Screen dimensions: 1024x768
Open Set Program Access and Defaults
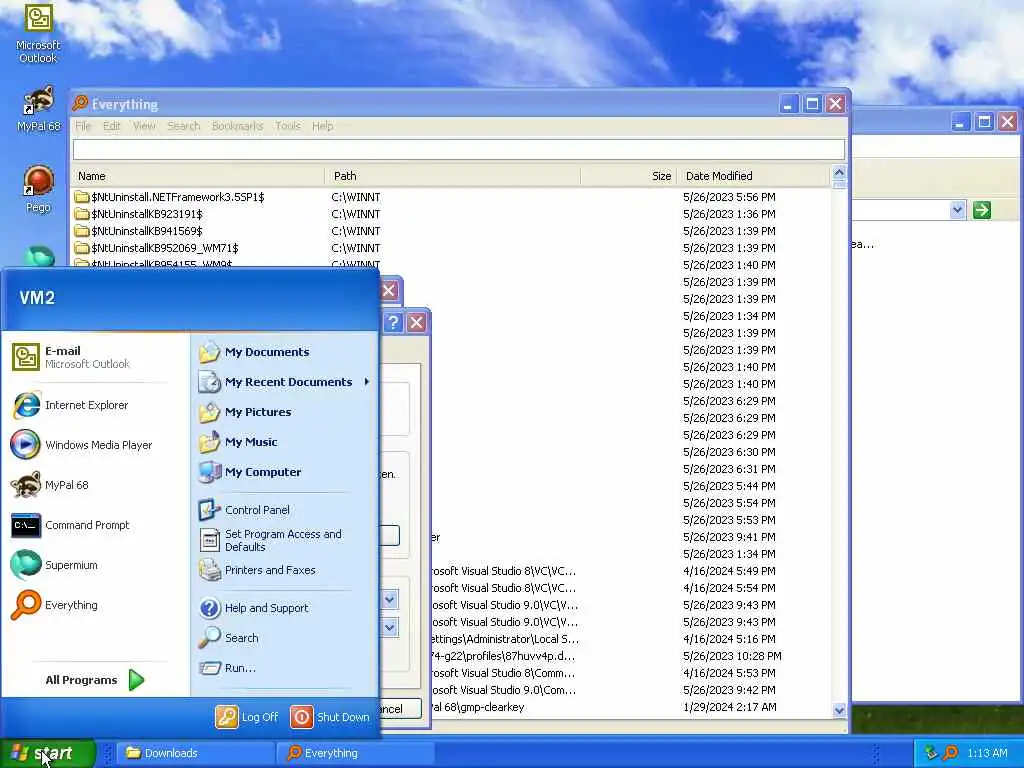[x=285, y=540]
